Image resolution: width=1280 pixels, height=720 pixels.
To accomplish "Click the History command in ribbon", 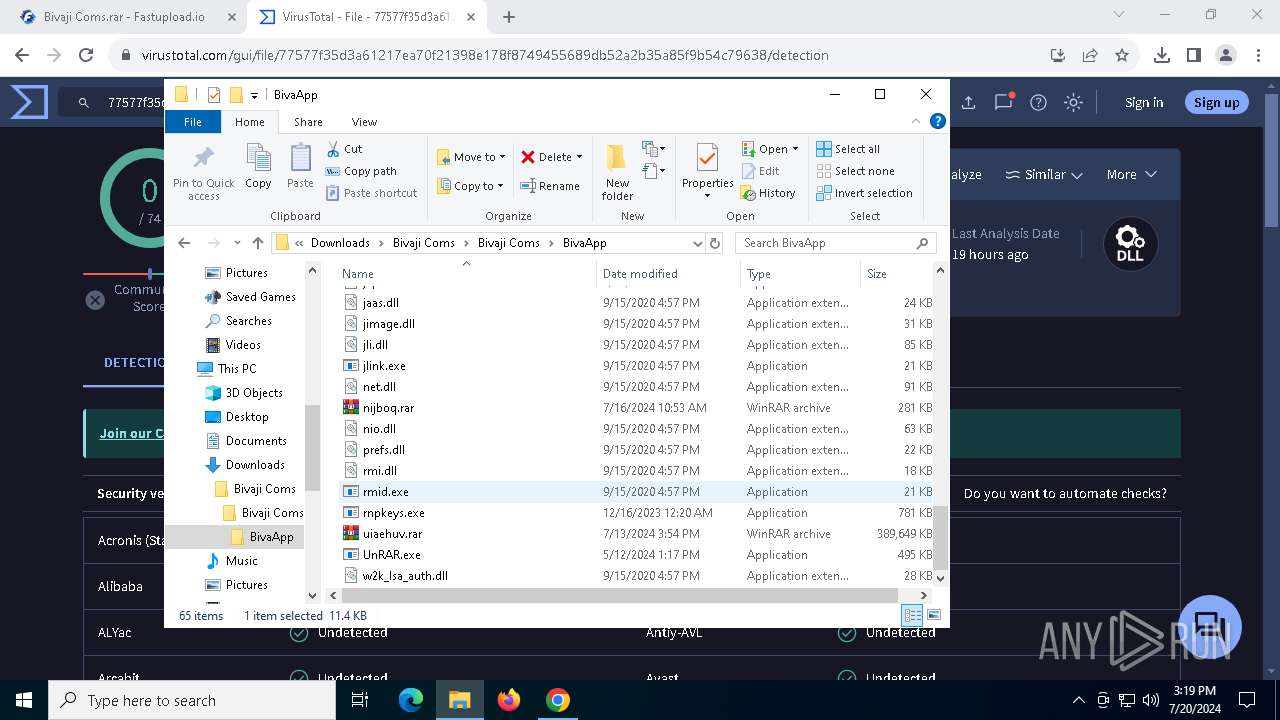I will [x=768, y=193].
